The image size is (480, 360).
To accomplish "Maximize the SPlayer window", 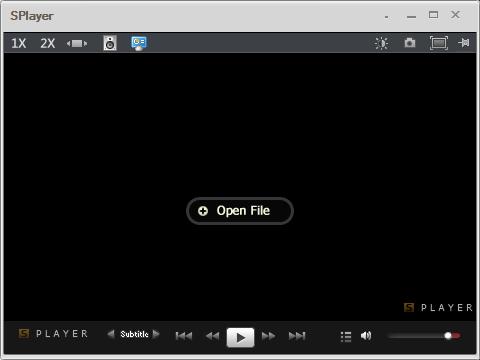I will (x=433, y=15).
